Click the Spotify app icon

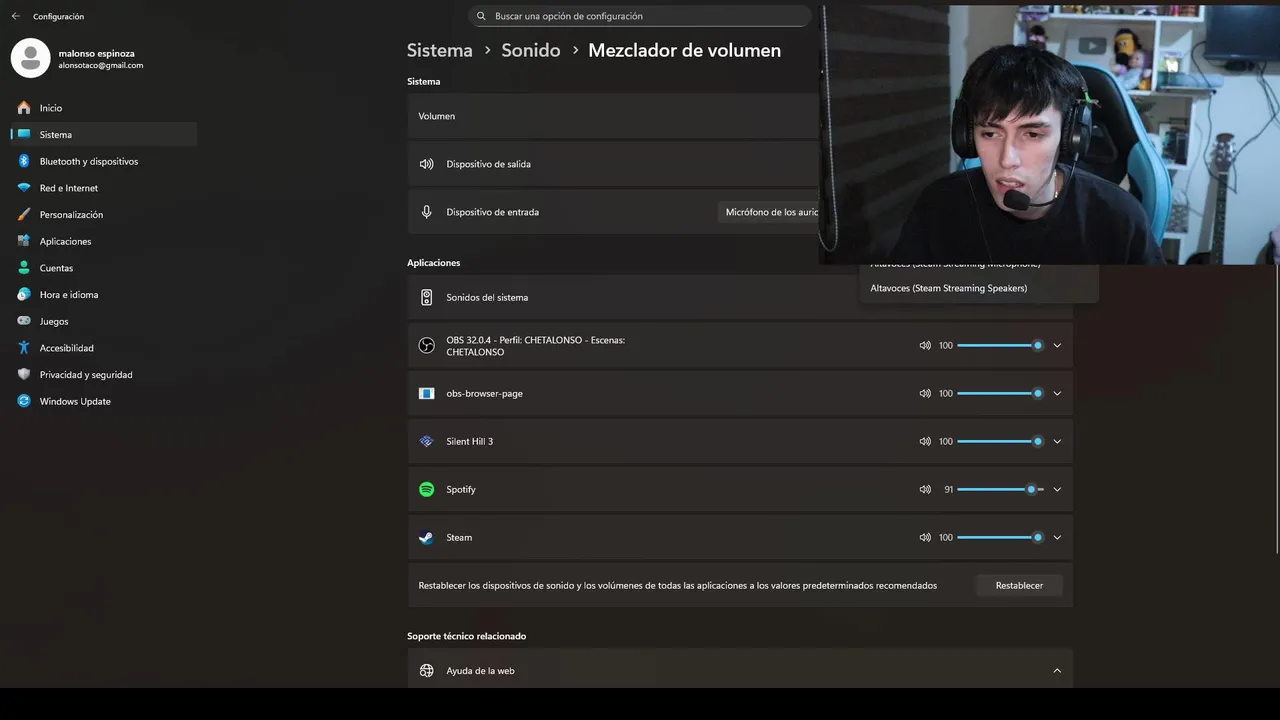tap(426, 489)
